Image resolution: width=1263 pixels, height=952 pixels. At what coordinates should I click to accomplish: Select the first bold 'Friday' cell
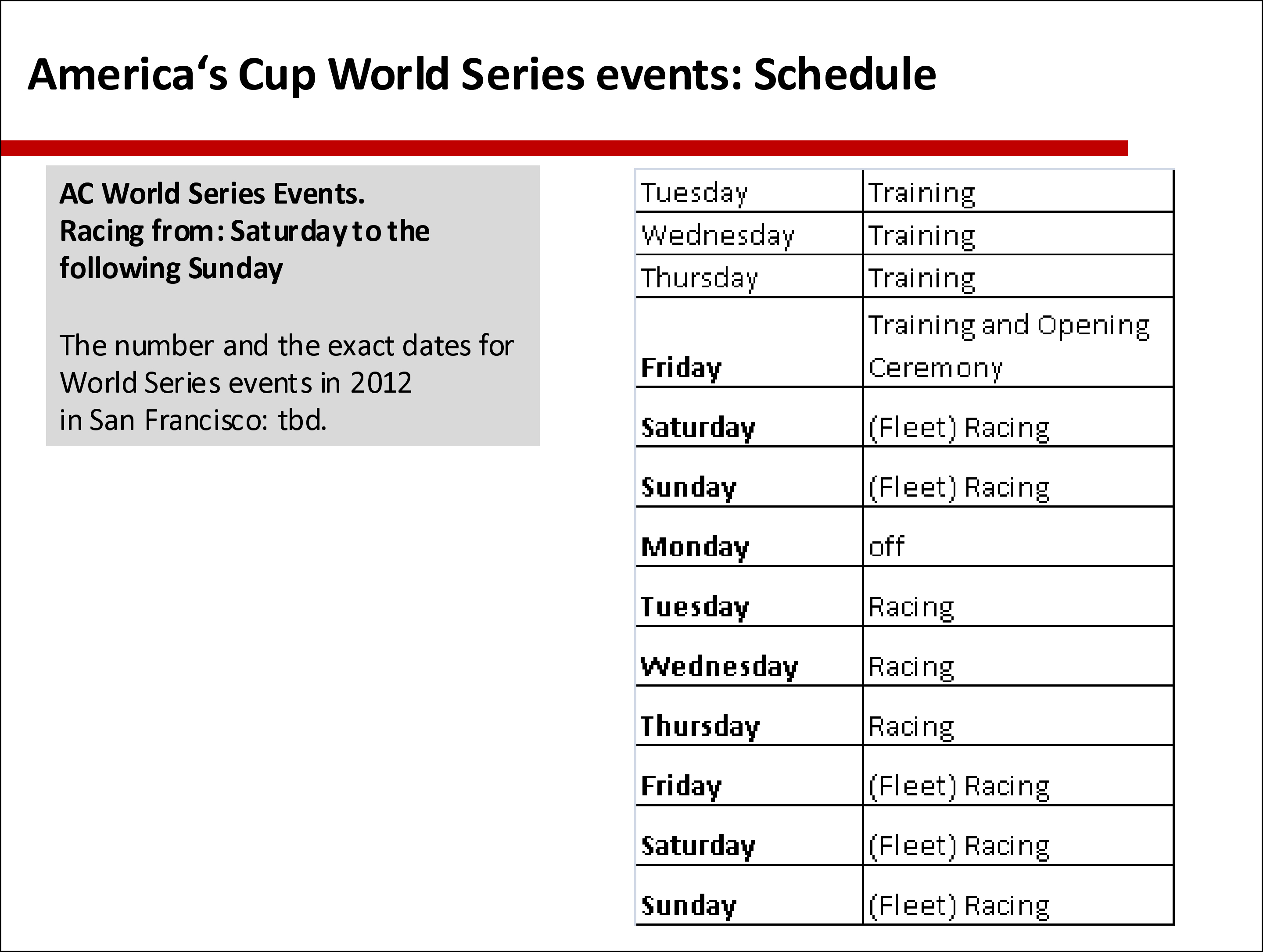749,343
